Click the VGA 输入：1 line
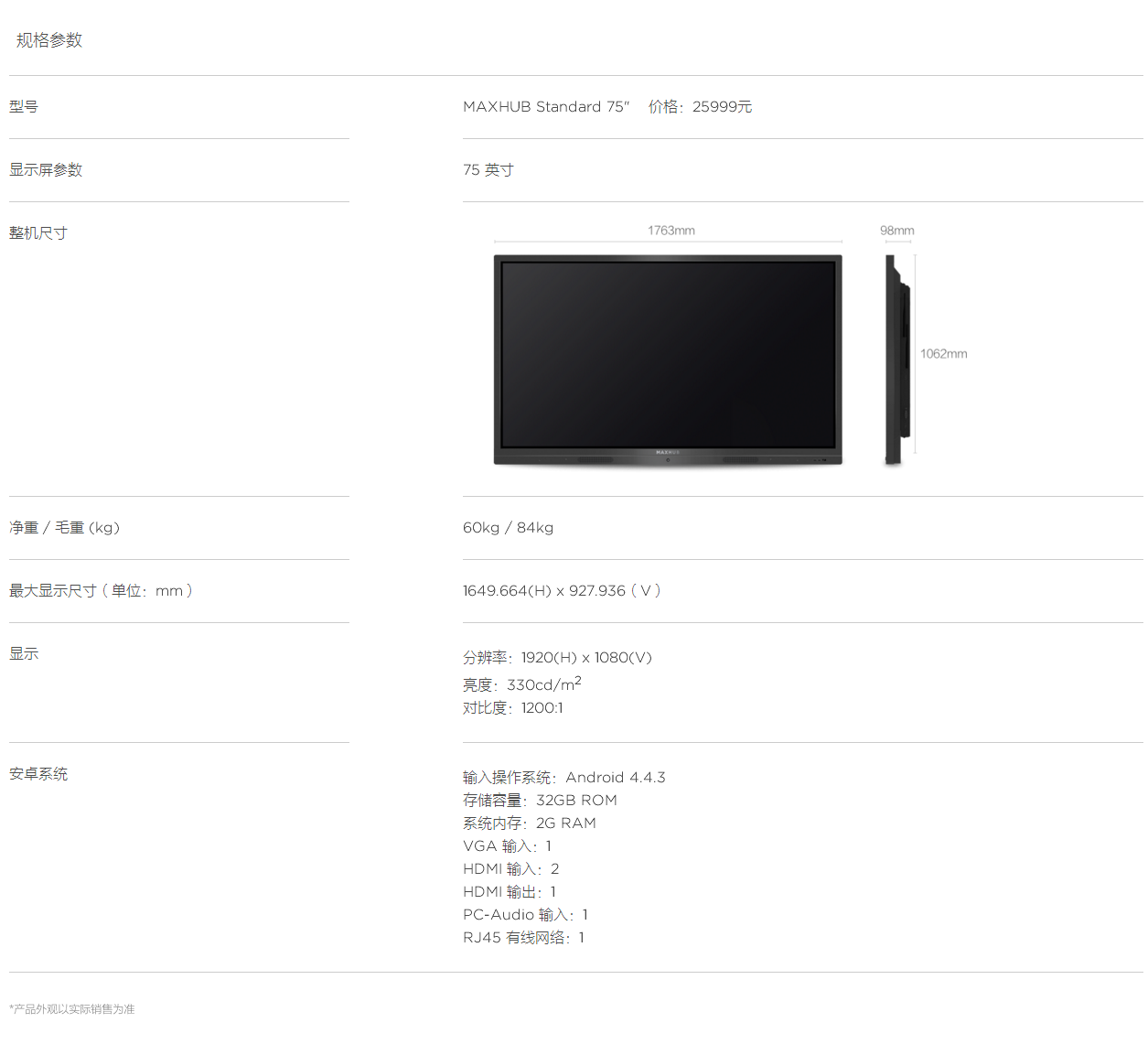Viewport: 1148px width, 1044px height. (x=508, y=846)
